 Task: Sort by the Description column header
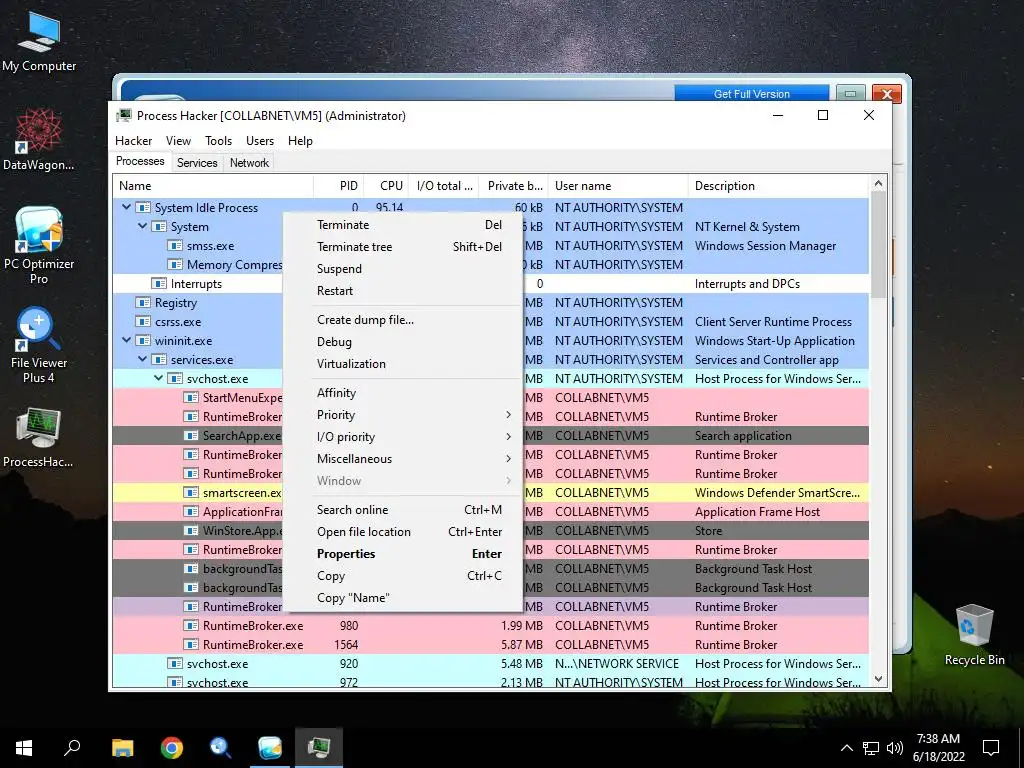click(778, 186)
